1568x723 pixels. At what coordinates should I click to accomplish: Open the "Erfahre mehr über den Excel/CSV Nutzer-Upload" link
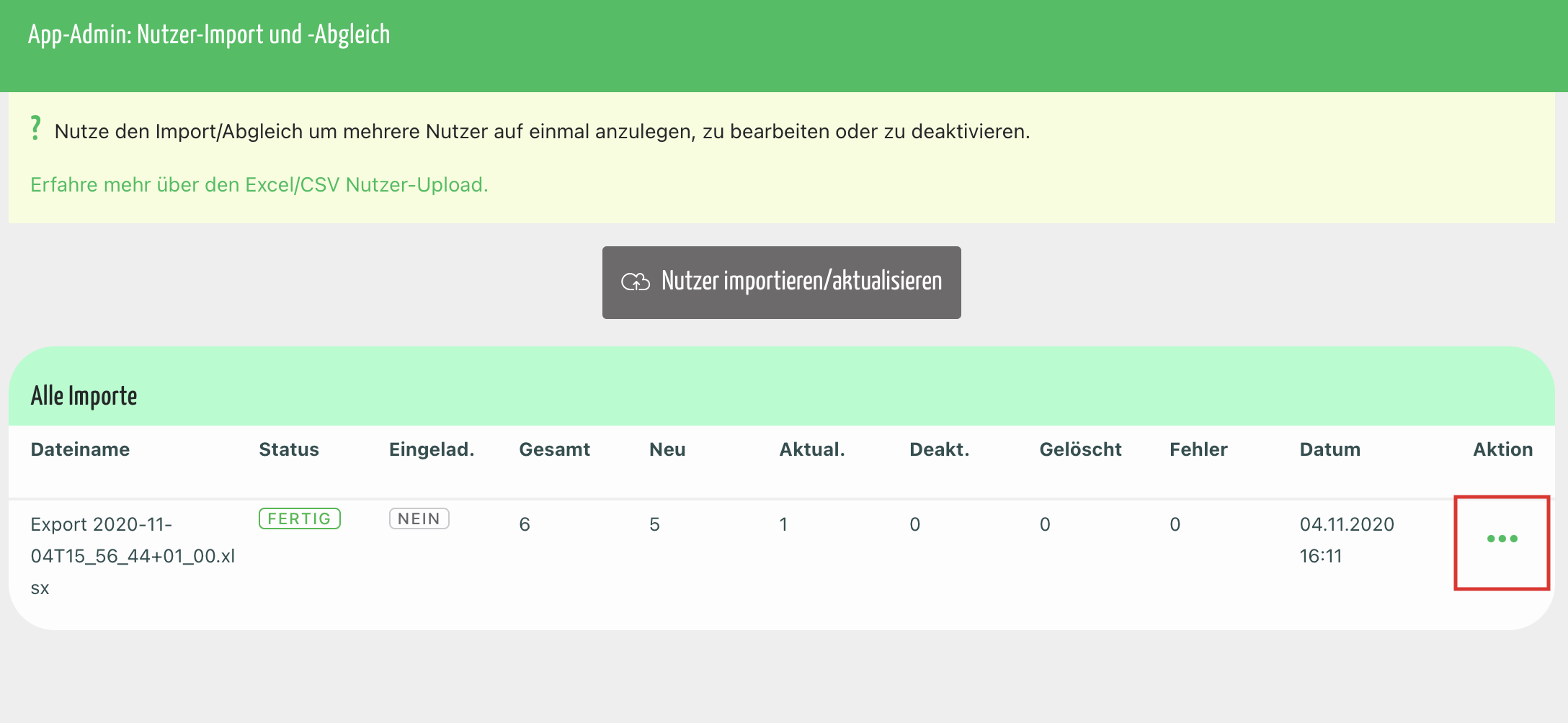(x=258, y=184)
